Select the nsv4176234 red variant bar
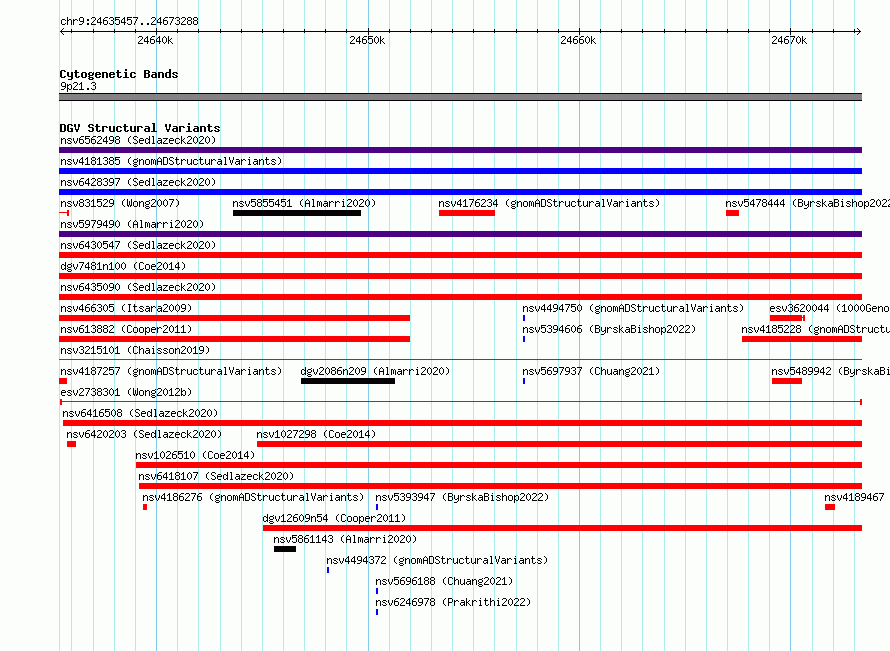Viewport: 890px width, 651px height. click(467, 213)
